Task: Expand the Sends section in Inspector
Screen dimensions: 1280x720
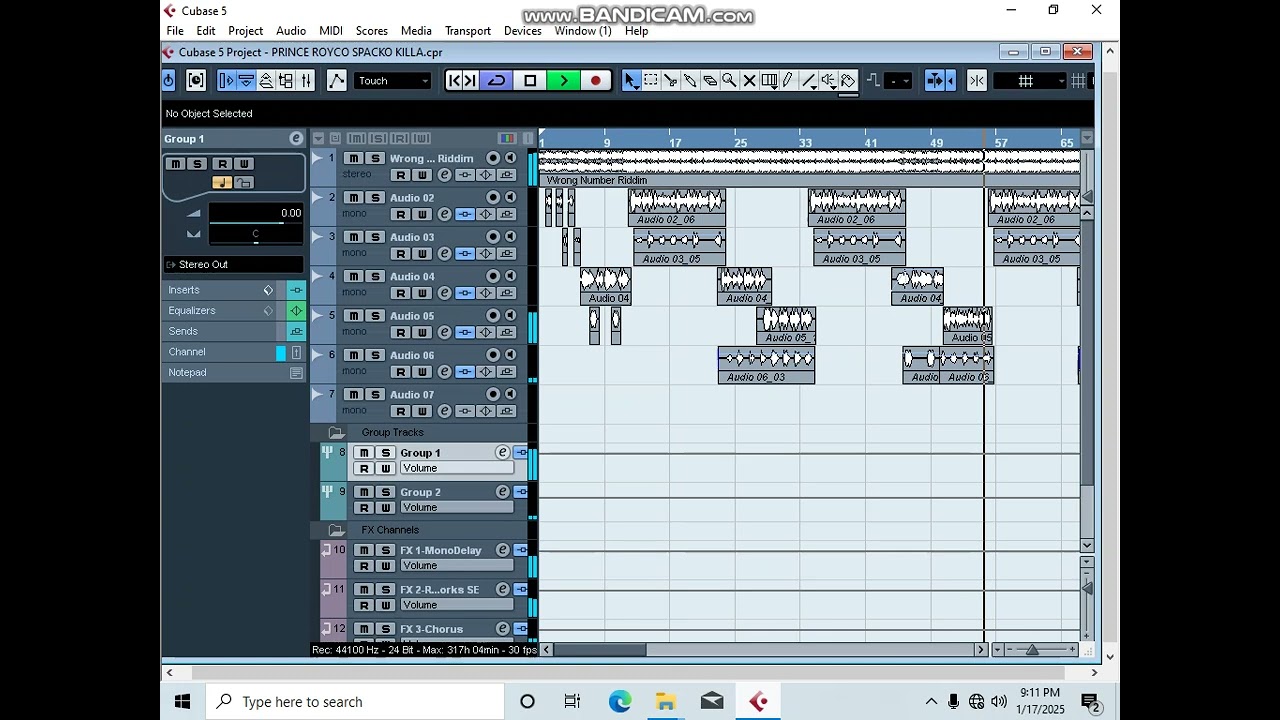Action: tap(183, 331)
